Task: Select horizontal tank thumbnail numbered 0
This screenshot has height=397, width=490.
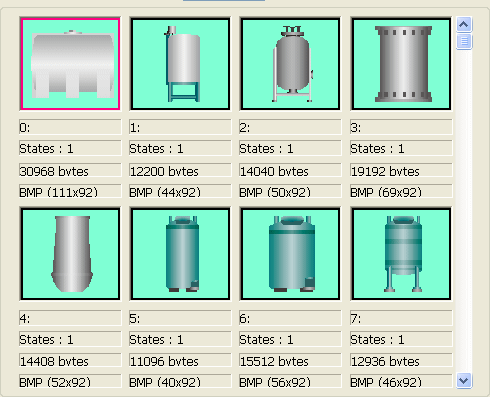Action: tap(70, 64)
